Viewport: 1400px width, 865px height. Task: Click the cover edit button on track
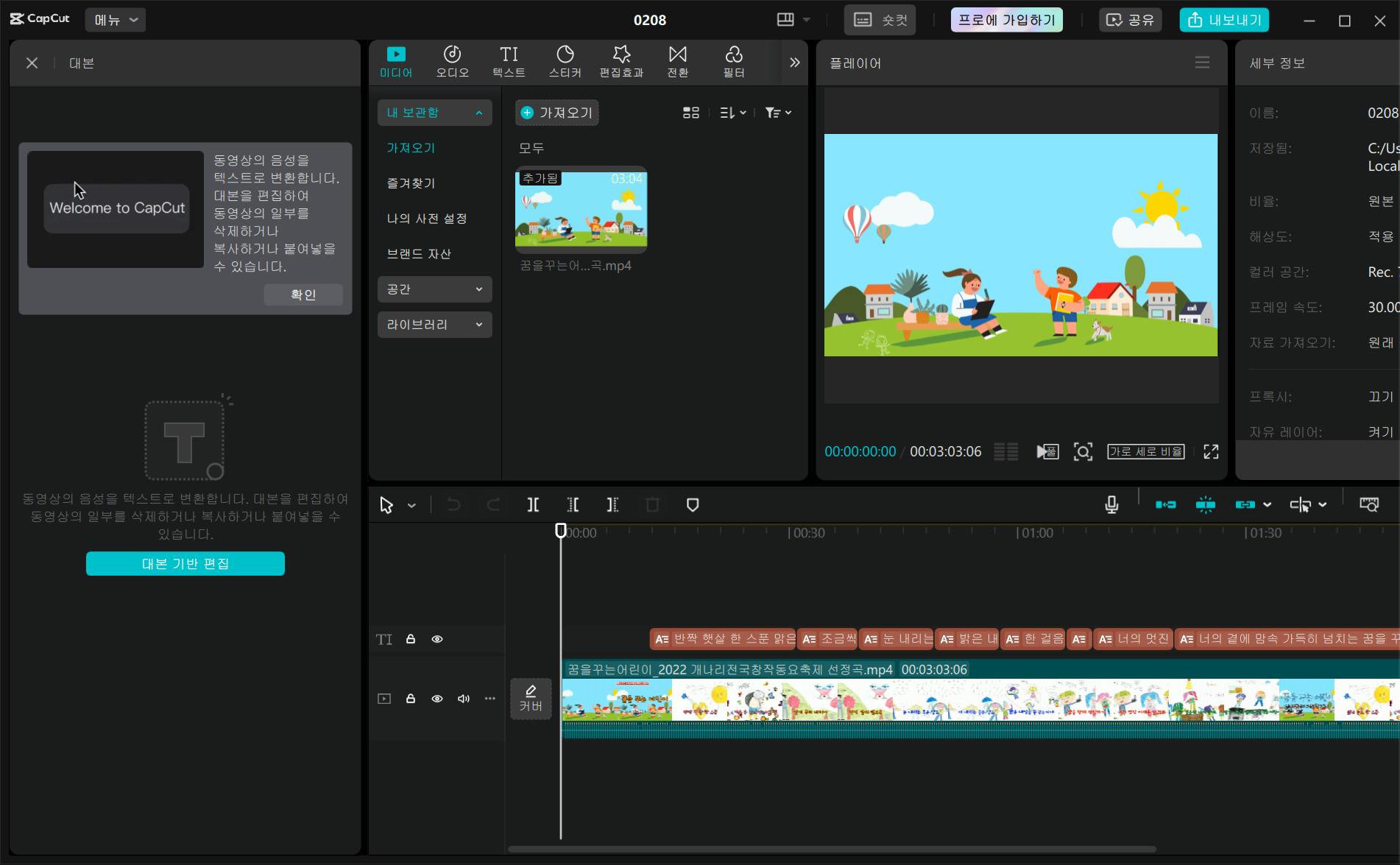click(531, 698)
